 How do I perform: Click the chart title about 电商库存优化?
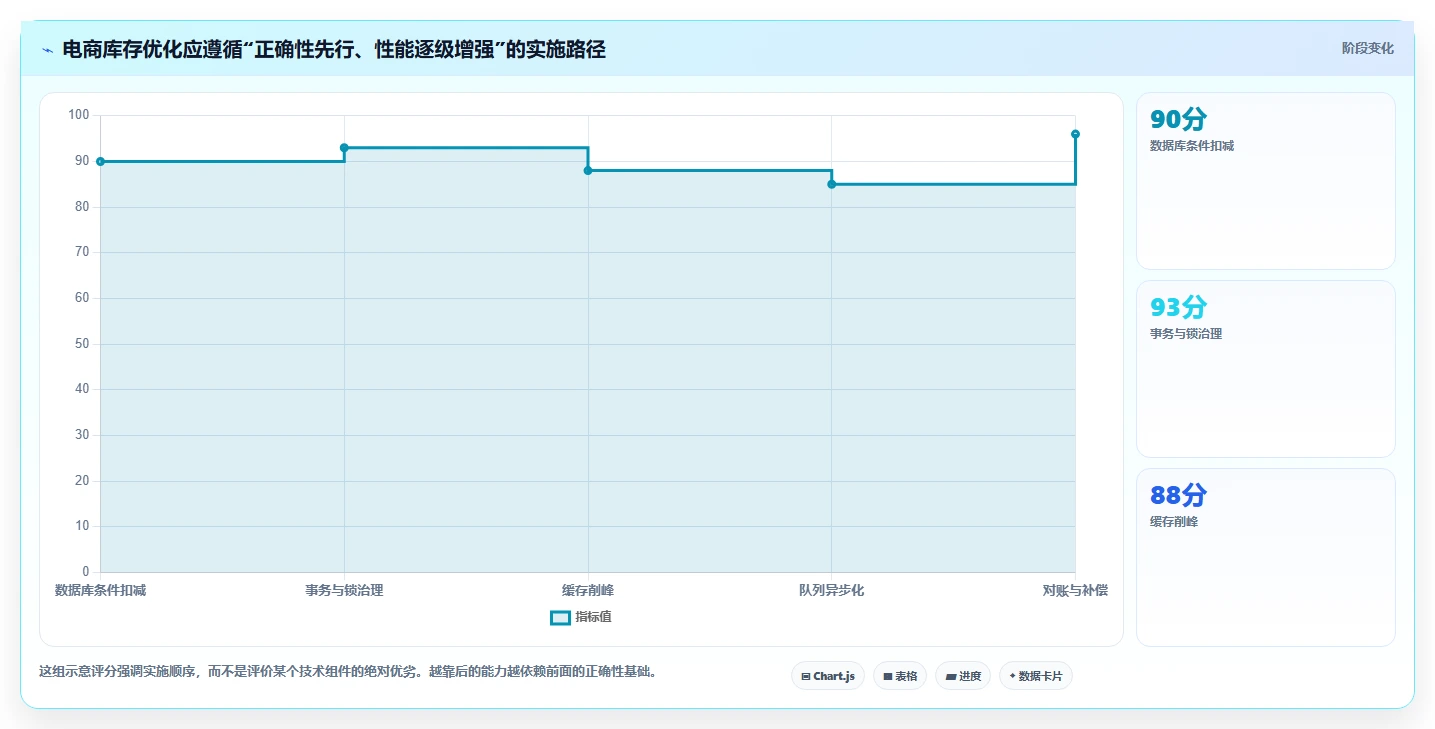pos(334,50)
